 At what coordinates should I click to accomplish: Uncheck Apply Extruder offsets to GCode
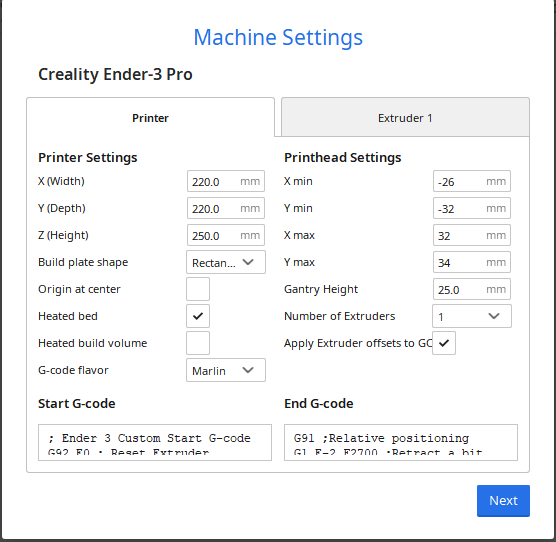[444, 343]
